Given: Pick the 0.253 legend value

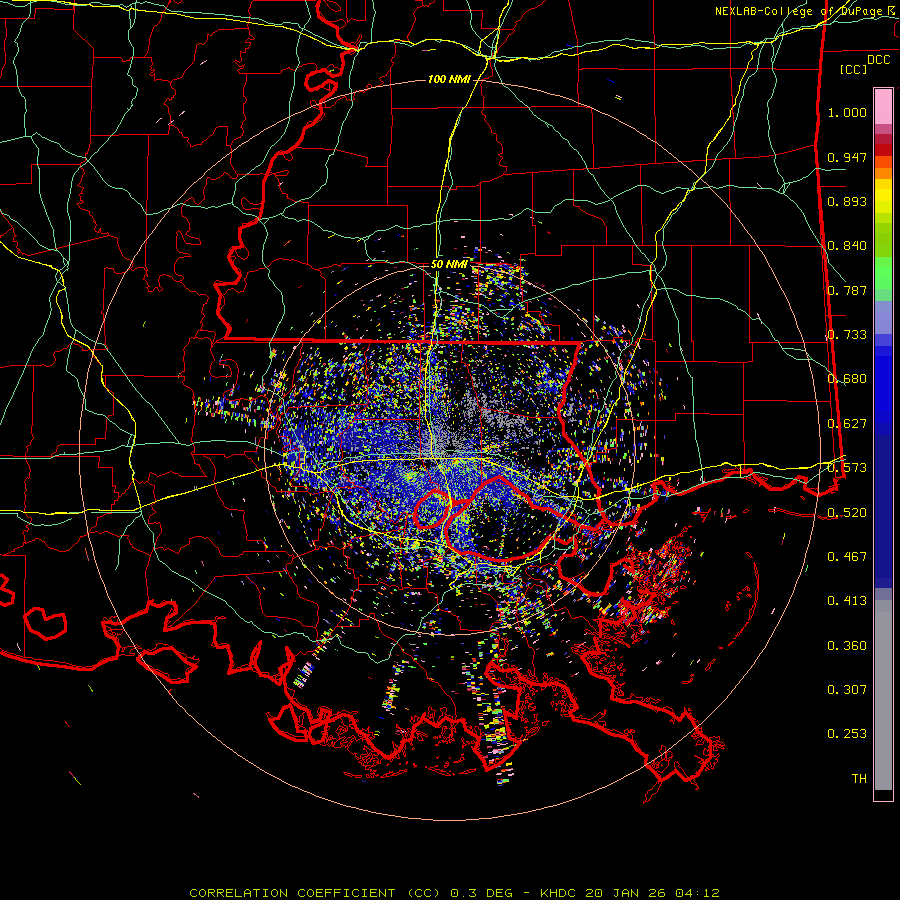Looking at the screenshot, I should (x=847, y=734).
